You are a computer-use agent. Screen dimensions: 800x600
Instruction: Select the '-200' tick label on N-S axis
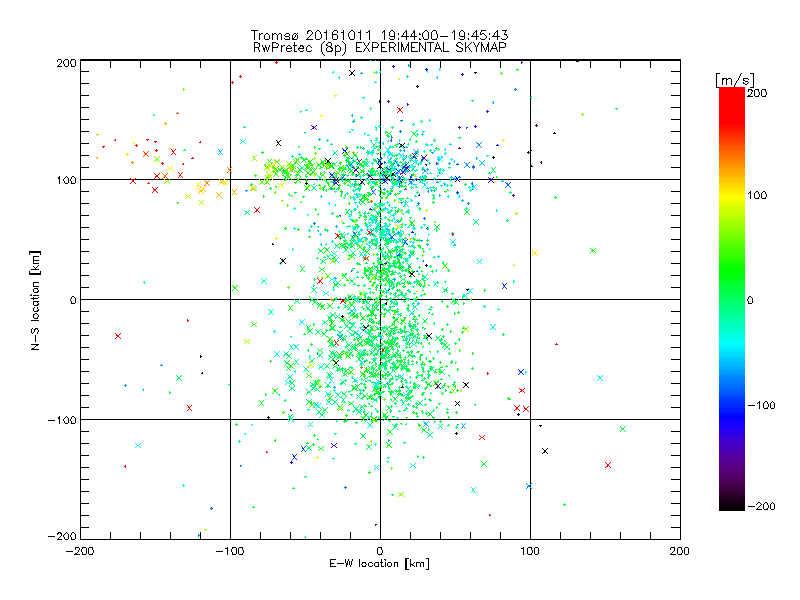63,536
